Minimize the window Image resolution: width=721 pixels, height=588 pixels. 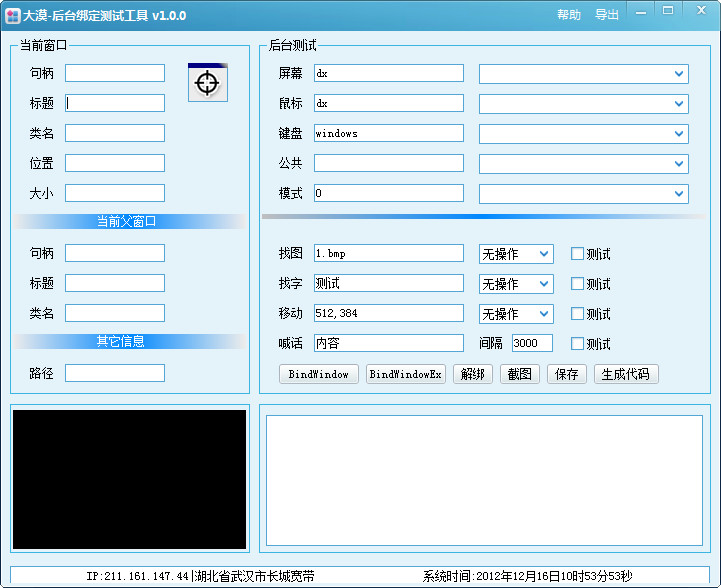641,12
